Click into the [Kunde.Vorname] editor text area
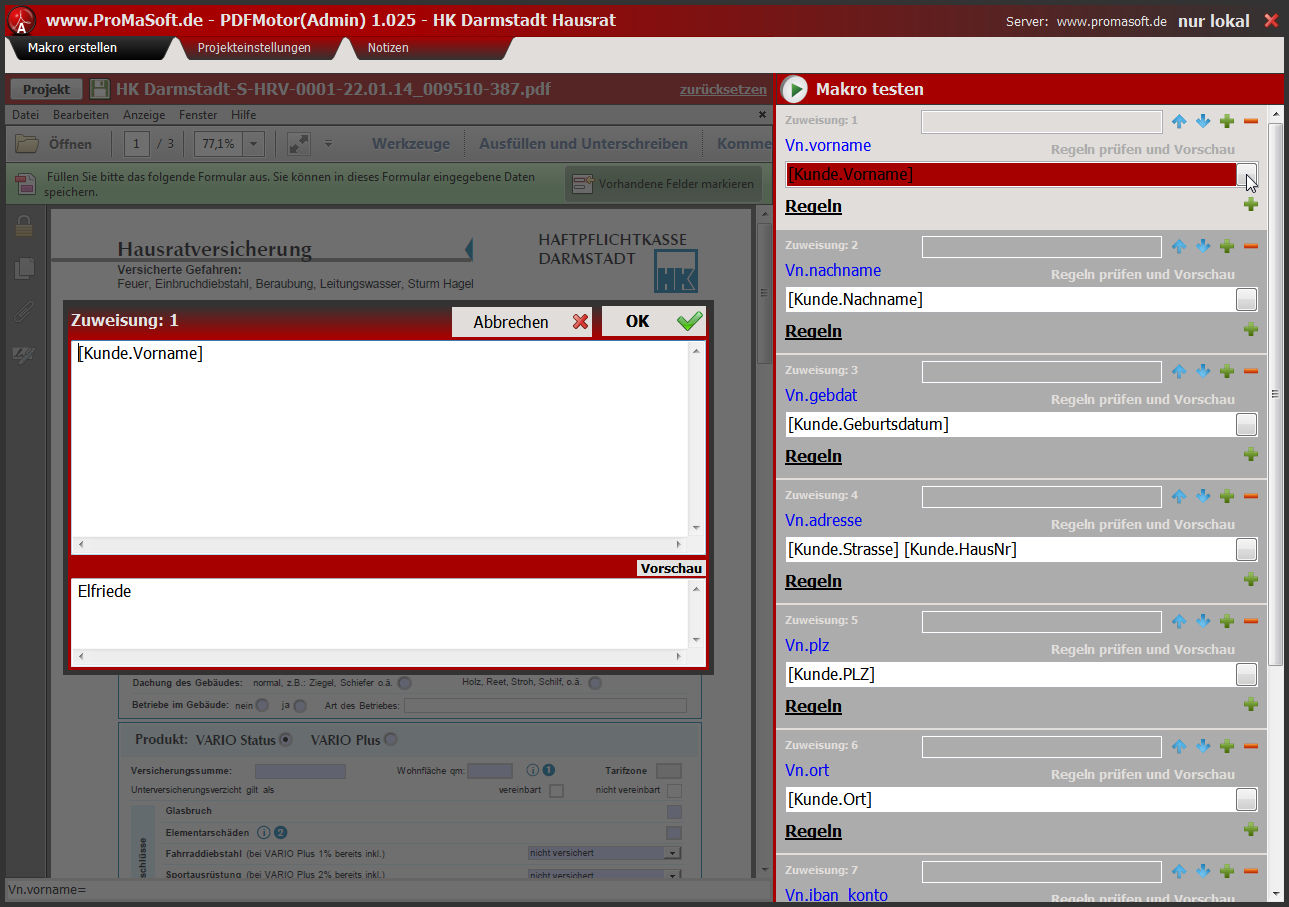1289x907 pixels. point(380,438)
